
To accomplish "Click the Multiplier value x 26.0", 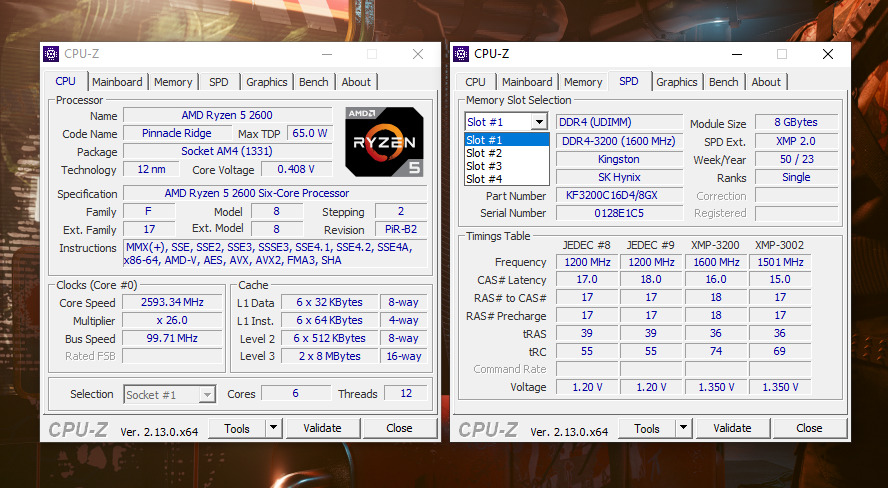I will 172,320.
